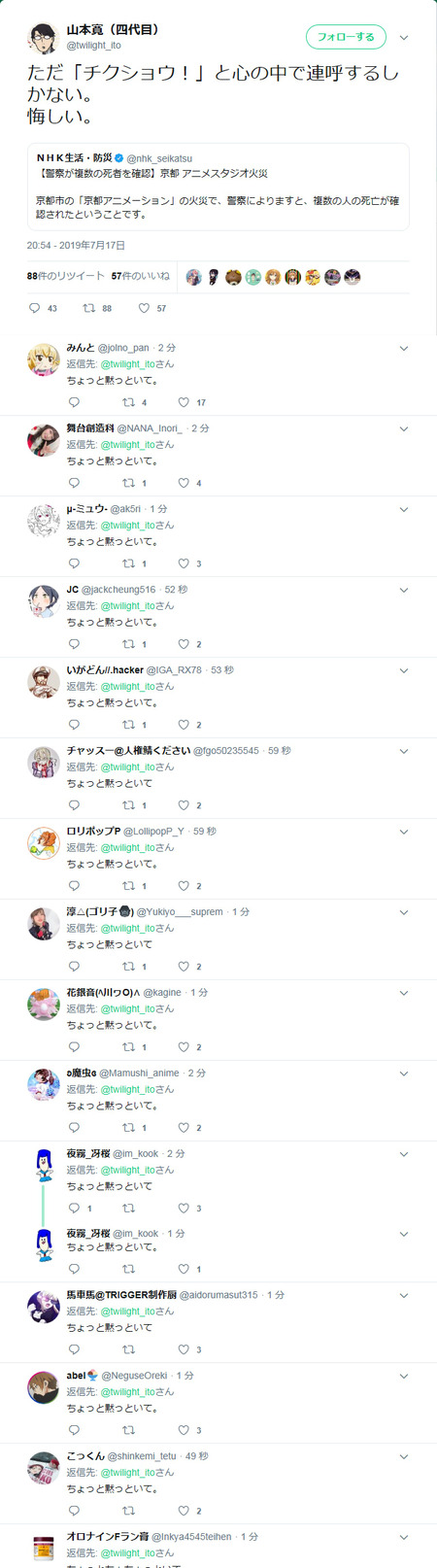Like ロリポップP's reply

(184, 886)
